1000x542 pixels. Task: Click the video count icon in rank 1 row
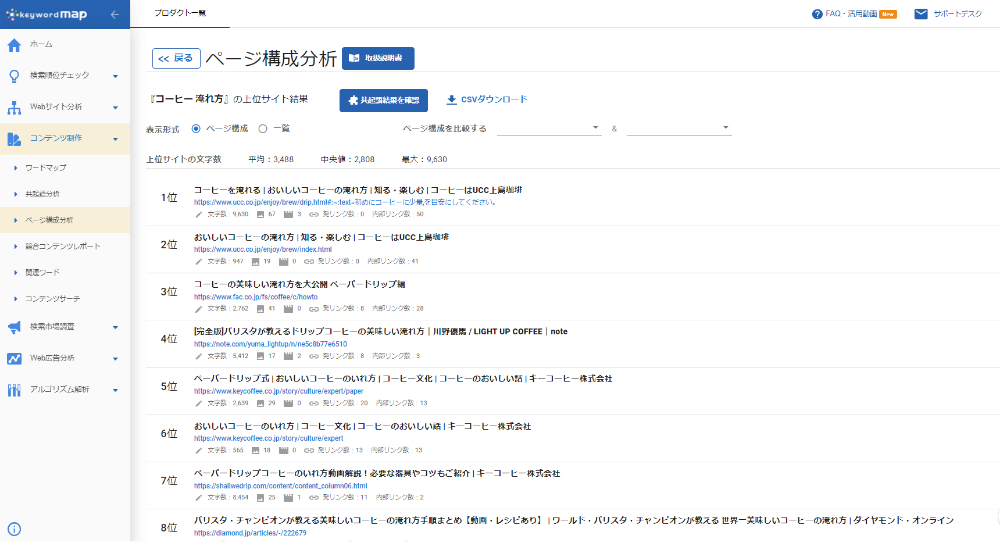(x=288, y=215)
